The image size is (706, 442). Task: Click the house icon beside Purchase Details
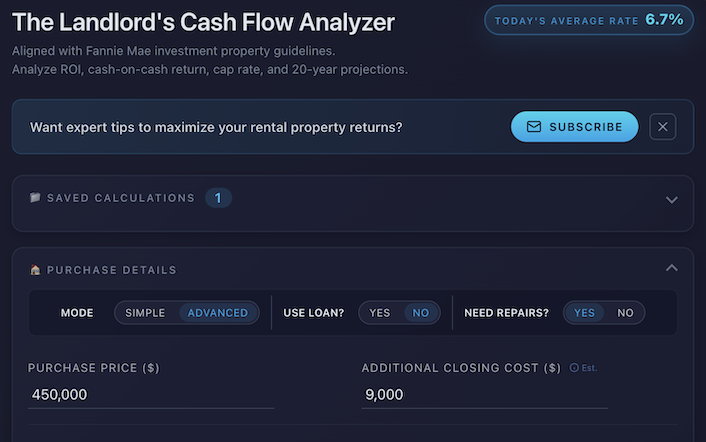pyautogui.click(x=35, y=270)
